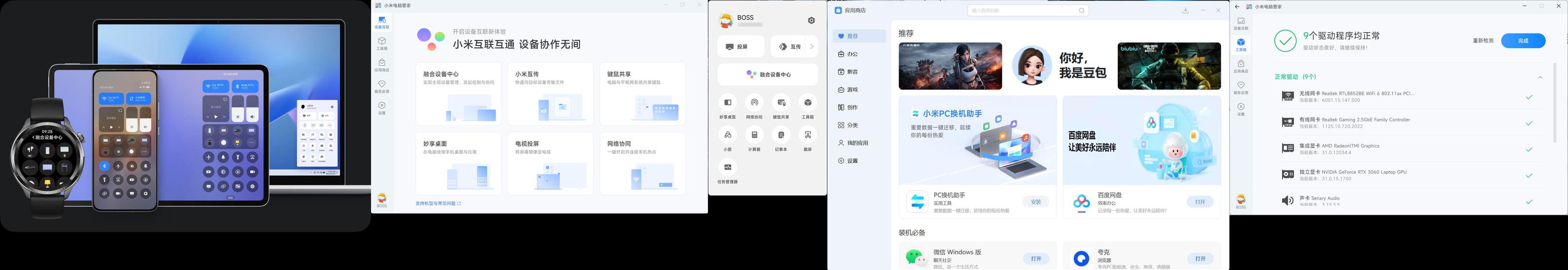This screenshot has height=270, width=1568.
Task: Click 打开 for 百度网盘
Action: 1200,202
